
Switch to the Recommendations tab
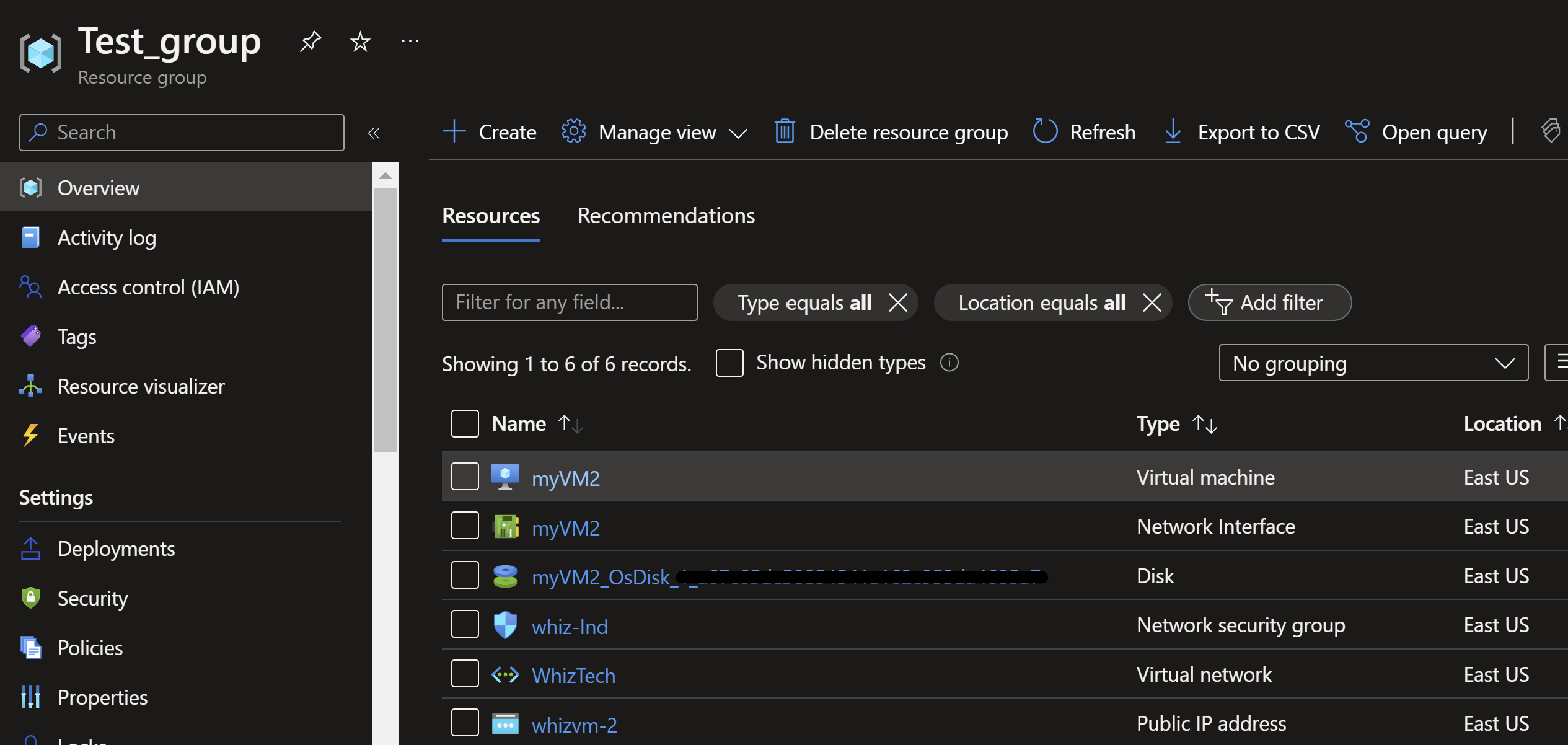(666, 216)
